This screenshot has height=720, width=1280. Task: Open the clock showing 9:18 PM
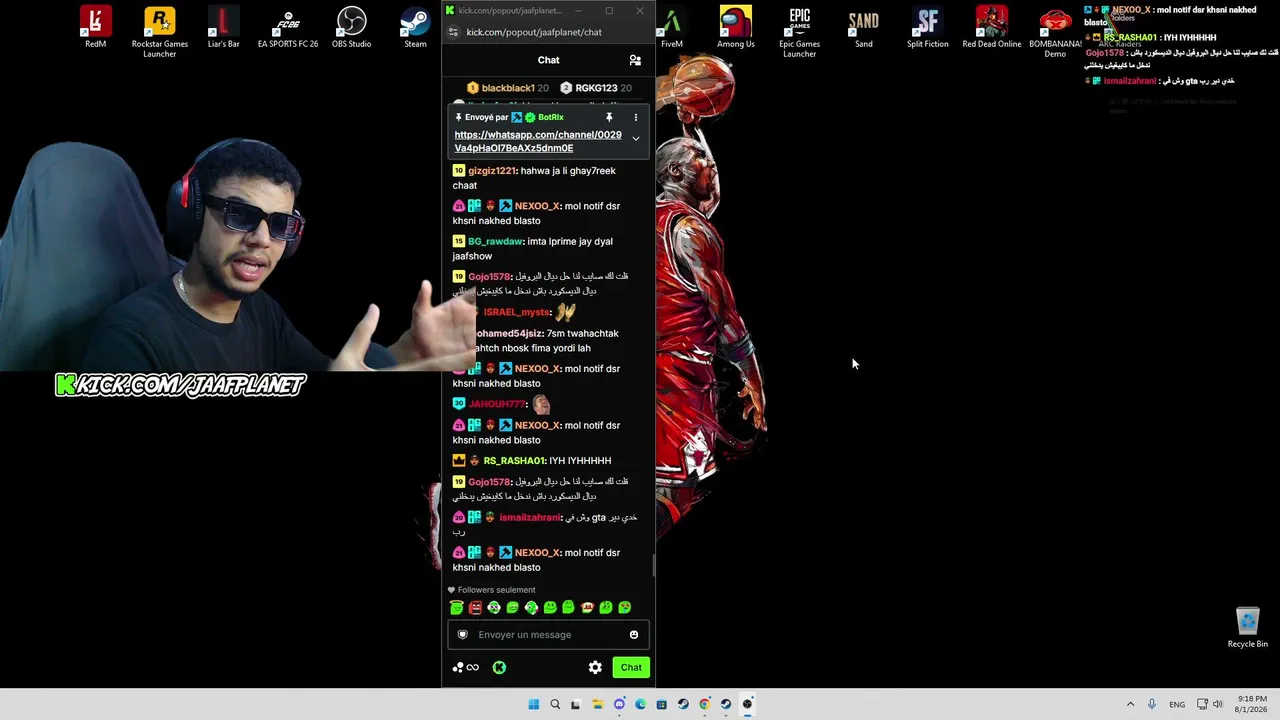(x=1252, y=704)
